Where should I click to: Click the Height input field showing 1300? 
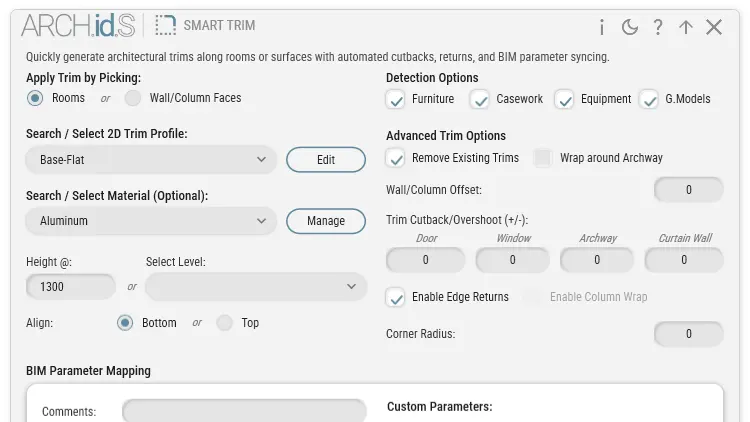pos(71,287)
